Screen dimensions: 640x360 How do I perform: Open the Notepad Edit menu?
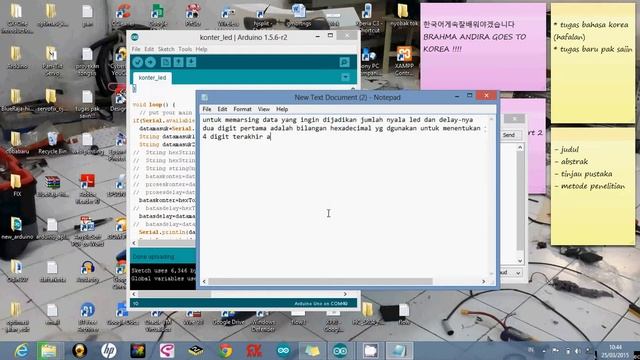pyautogui.click(x=222, y=109)
